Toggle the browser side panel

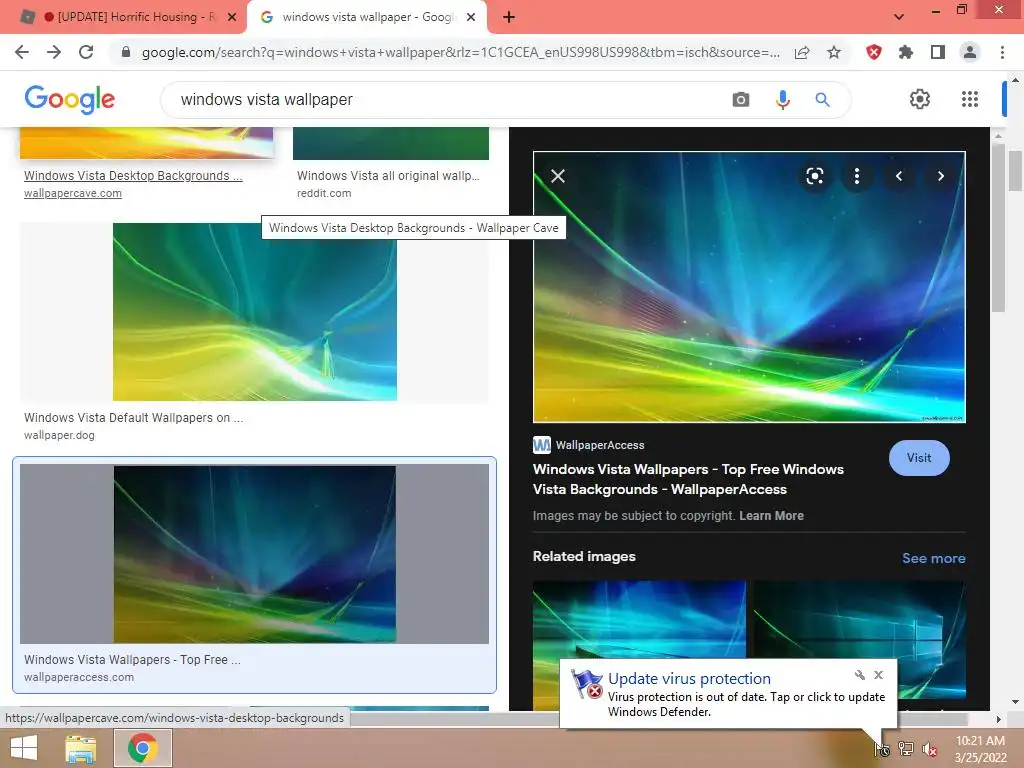(x=938, y=52)
